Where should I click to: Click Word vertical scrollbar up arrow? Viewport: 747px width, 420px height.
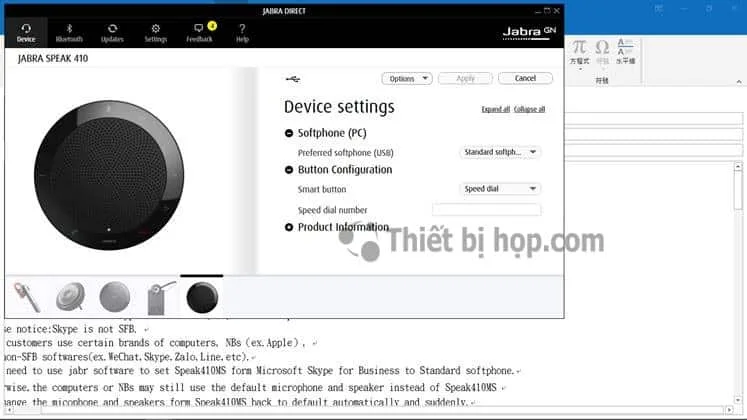738,167
